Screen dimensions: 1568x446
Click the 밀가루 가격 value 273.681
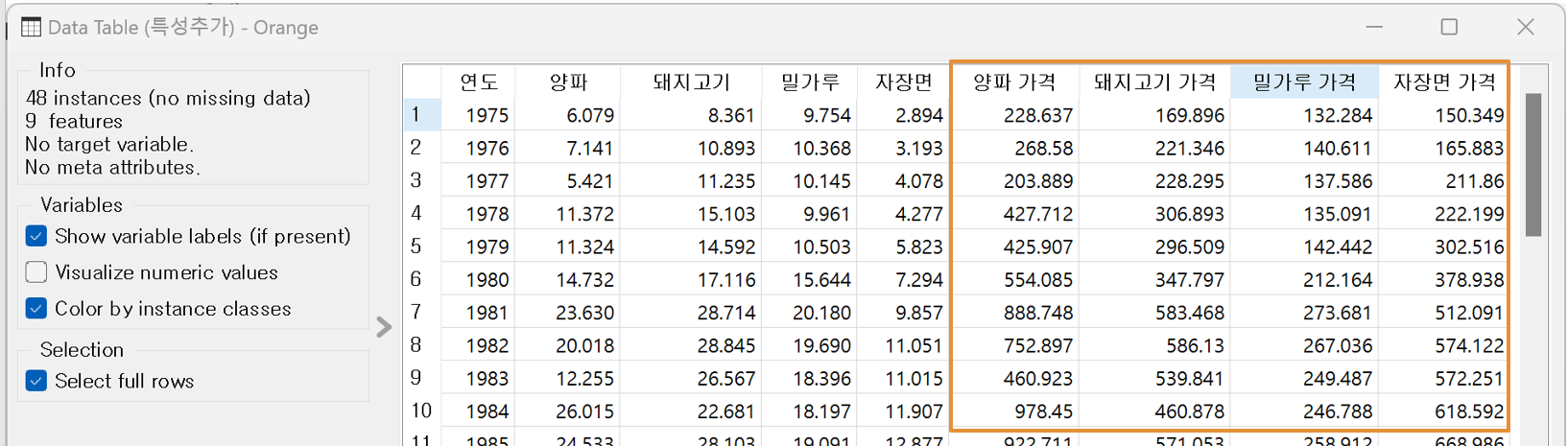[x=1304, y=312]
